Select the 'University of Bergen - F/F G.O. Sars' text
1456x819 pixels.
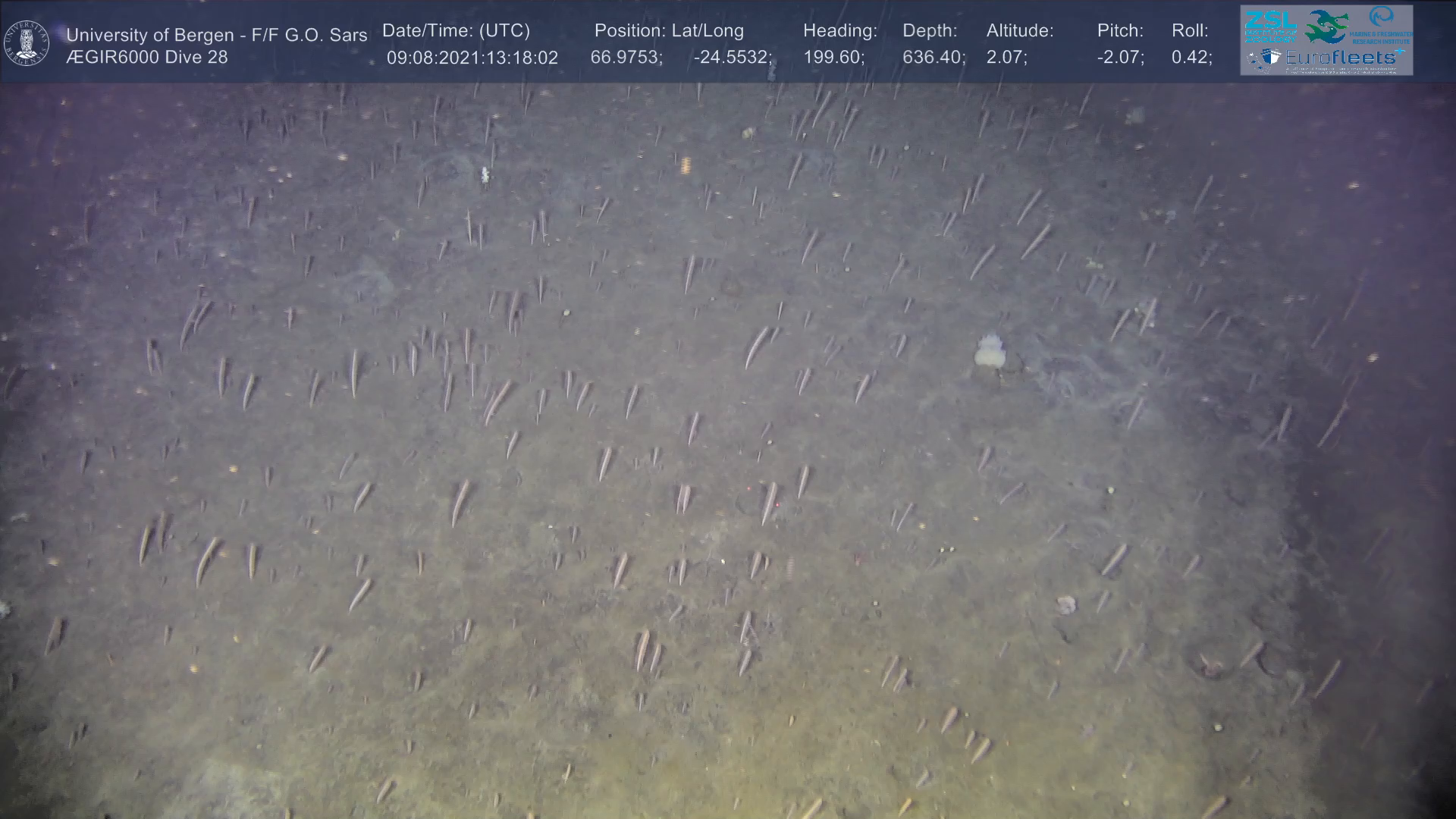click(x=216, y=35)
